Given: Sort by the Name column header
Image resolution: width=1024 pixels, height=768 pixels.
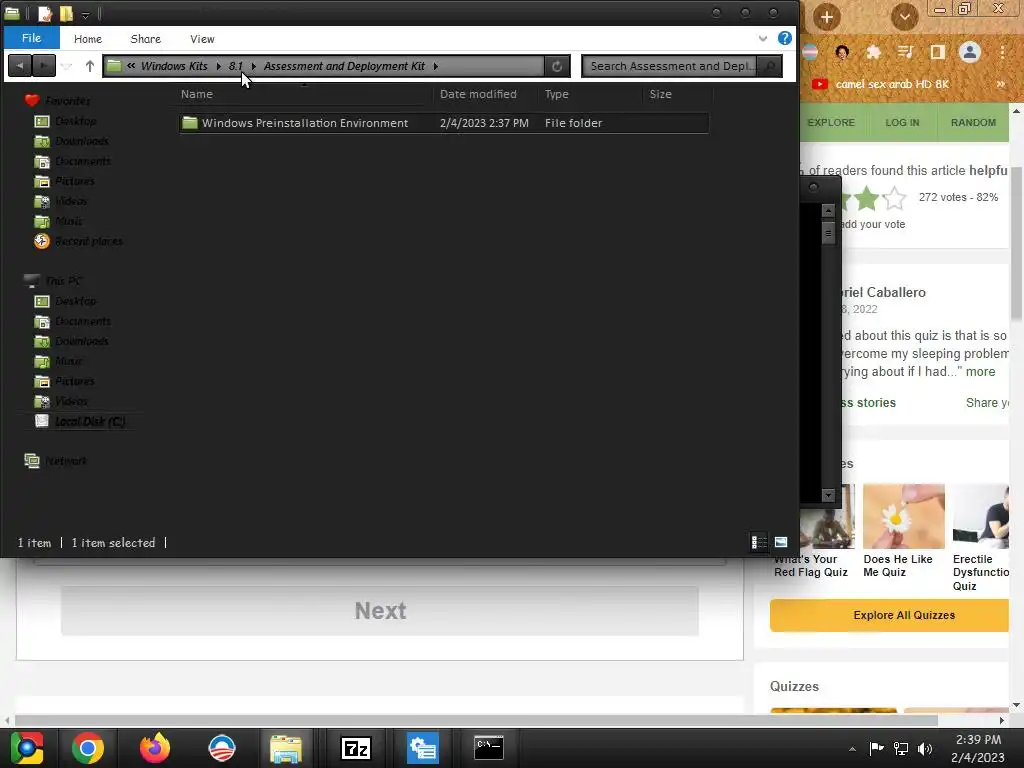Looking at the screenshot, I should click(197, 94).
